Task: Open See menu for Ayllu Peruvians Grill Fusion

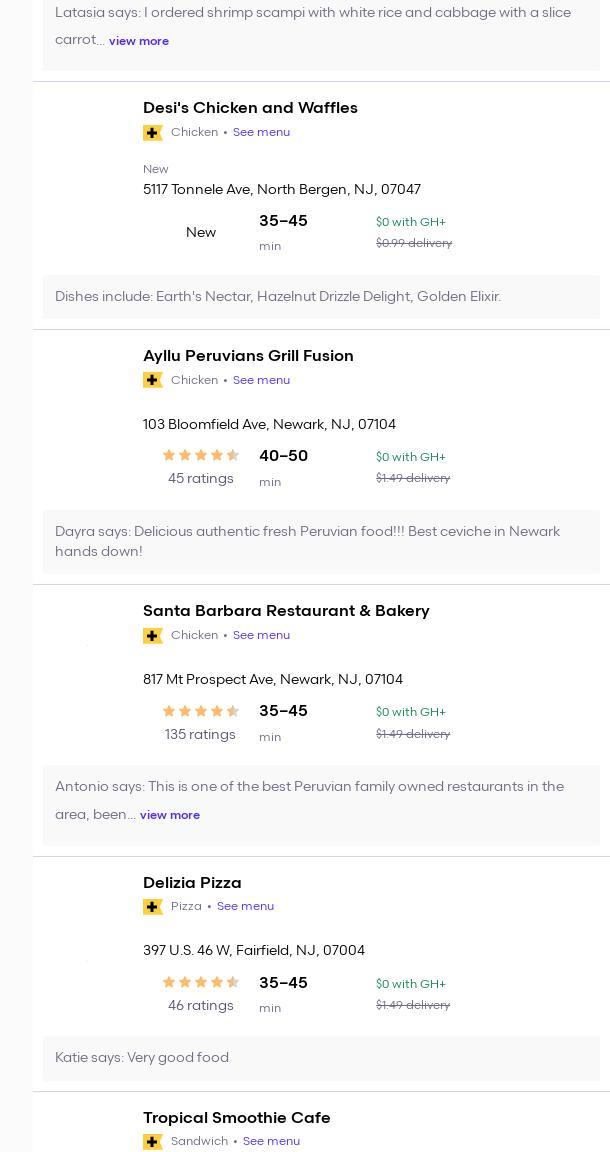Action: coord(261,380)
